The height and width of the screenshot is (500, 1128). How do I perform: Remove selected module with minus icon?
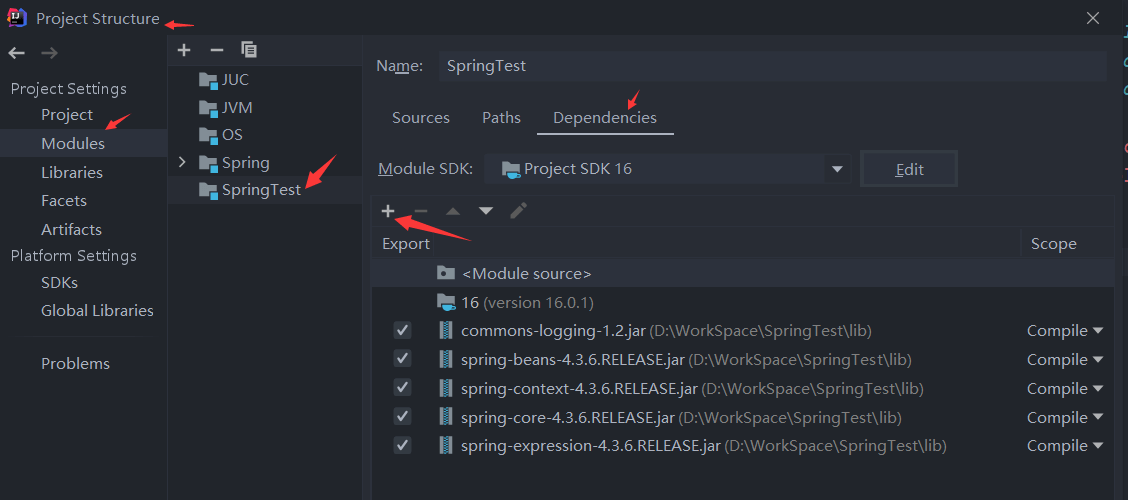tap(217, 50)
